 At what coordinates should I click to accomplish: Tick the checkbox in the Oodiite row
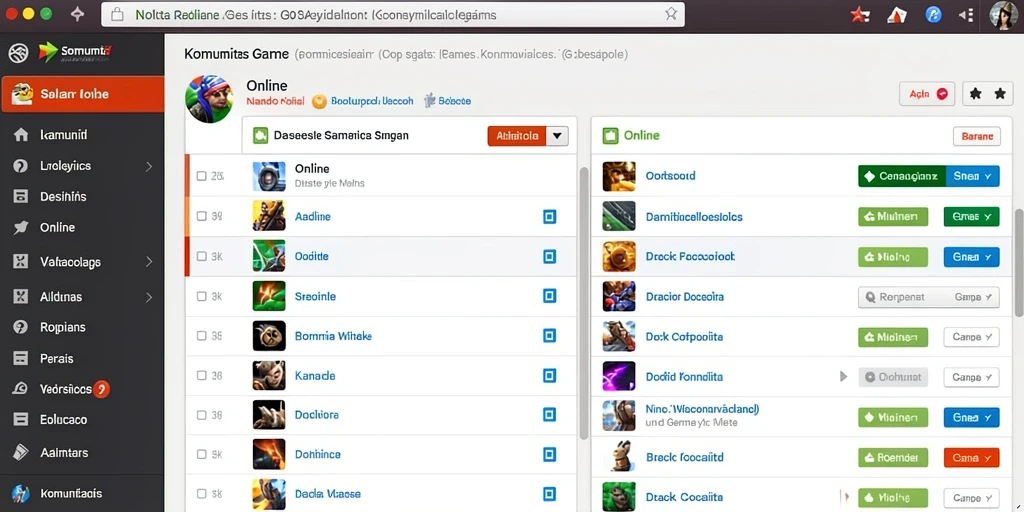pos(202,257)
